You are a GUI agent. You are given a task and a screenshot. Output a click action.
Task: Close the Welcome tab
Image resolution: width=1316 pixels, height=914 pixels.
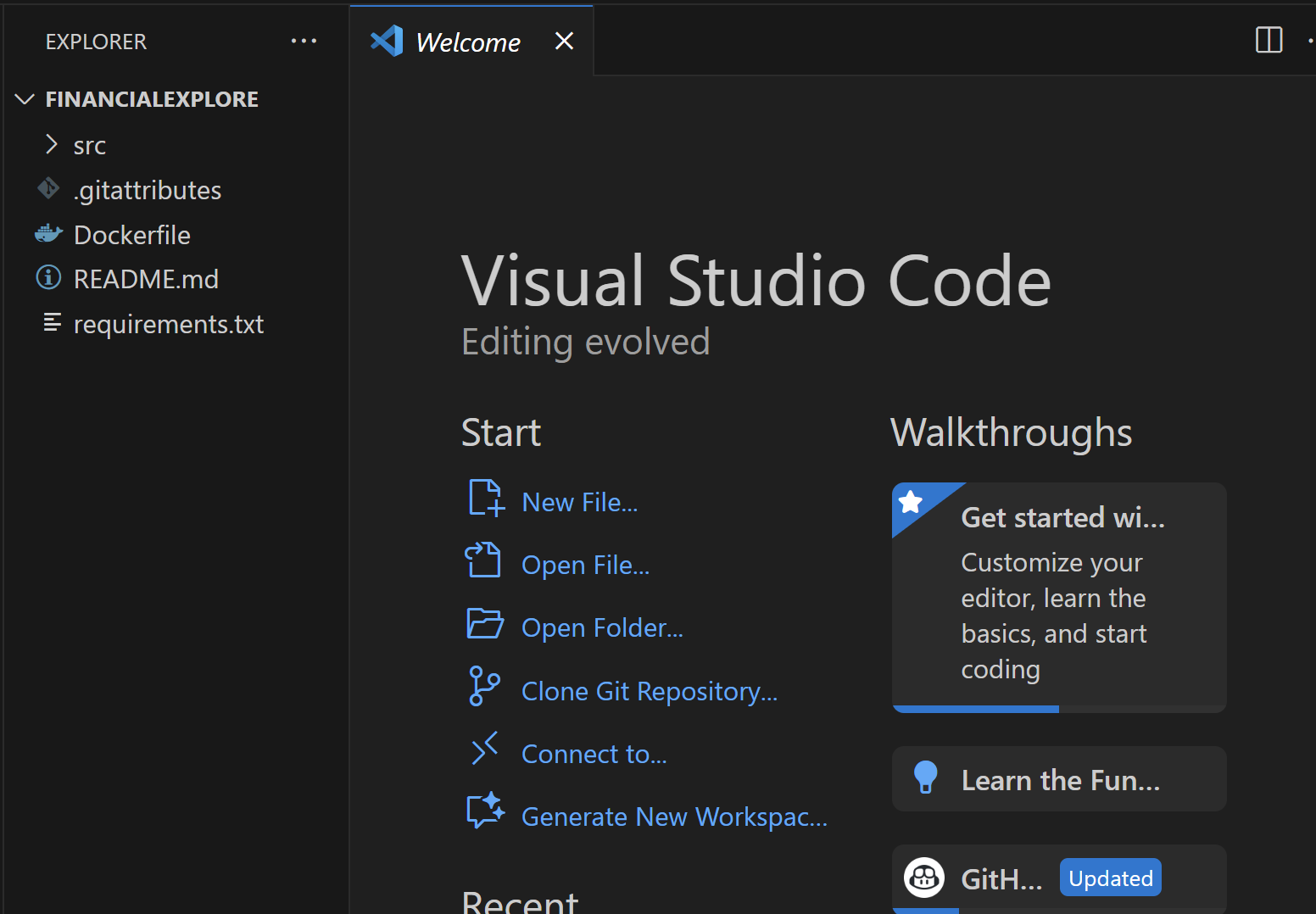(x=564, y=41)
